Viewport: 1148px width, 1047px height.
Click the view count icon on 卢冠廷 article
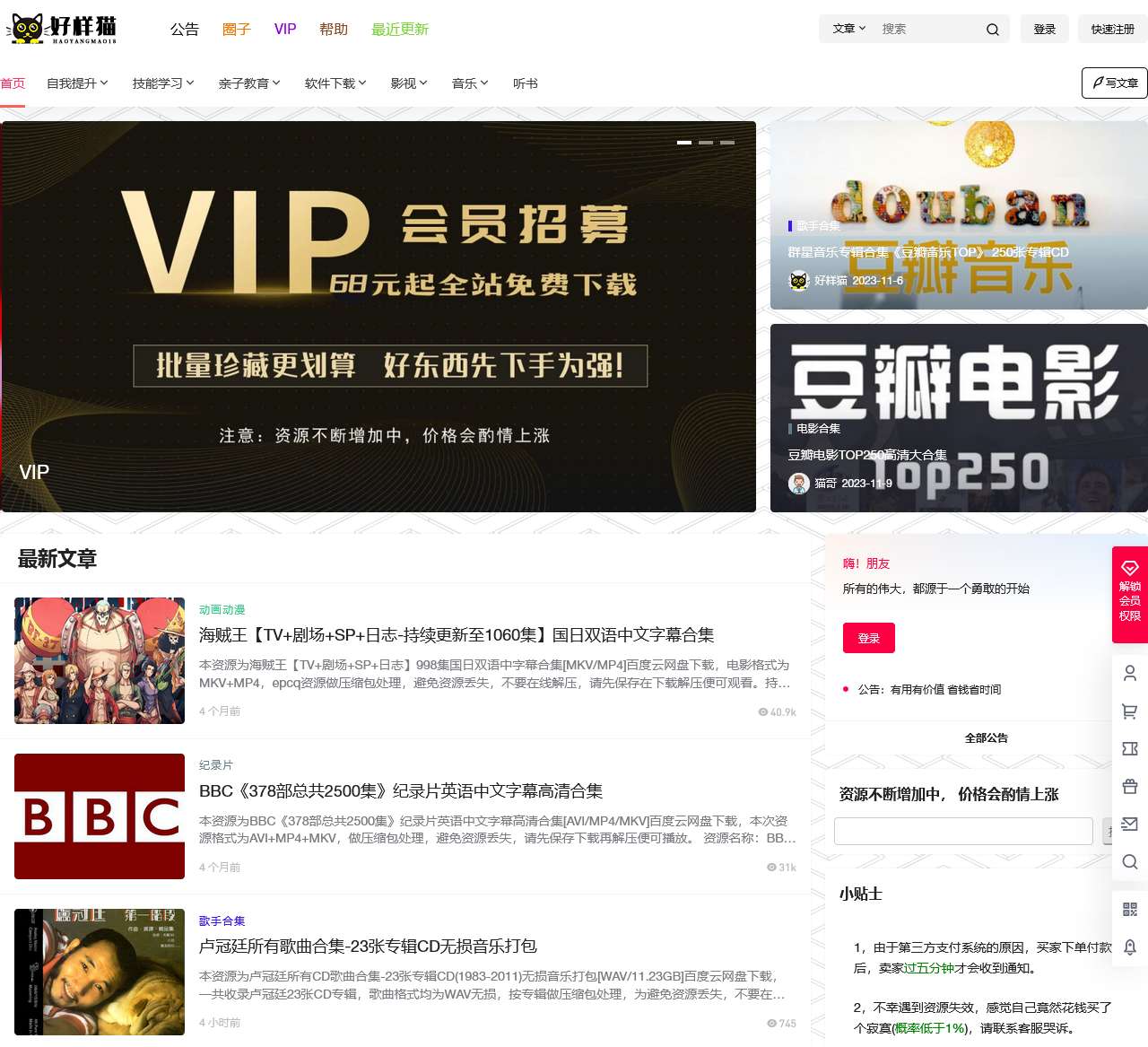coord(771,1024)
